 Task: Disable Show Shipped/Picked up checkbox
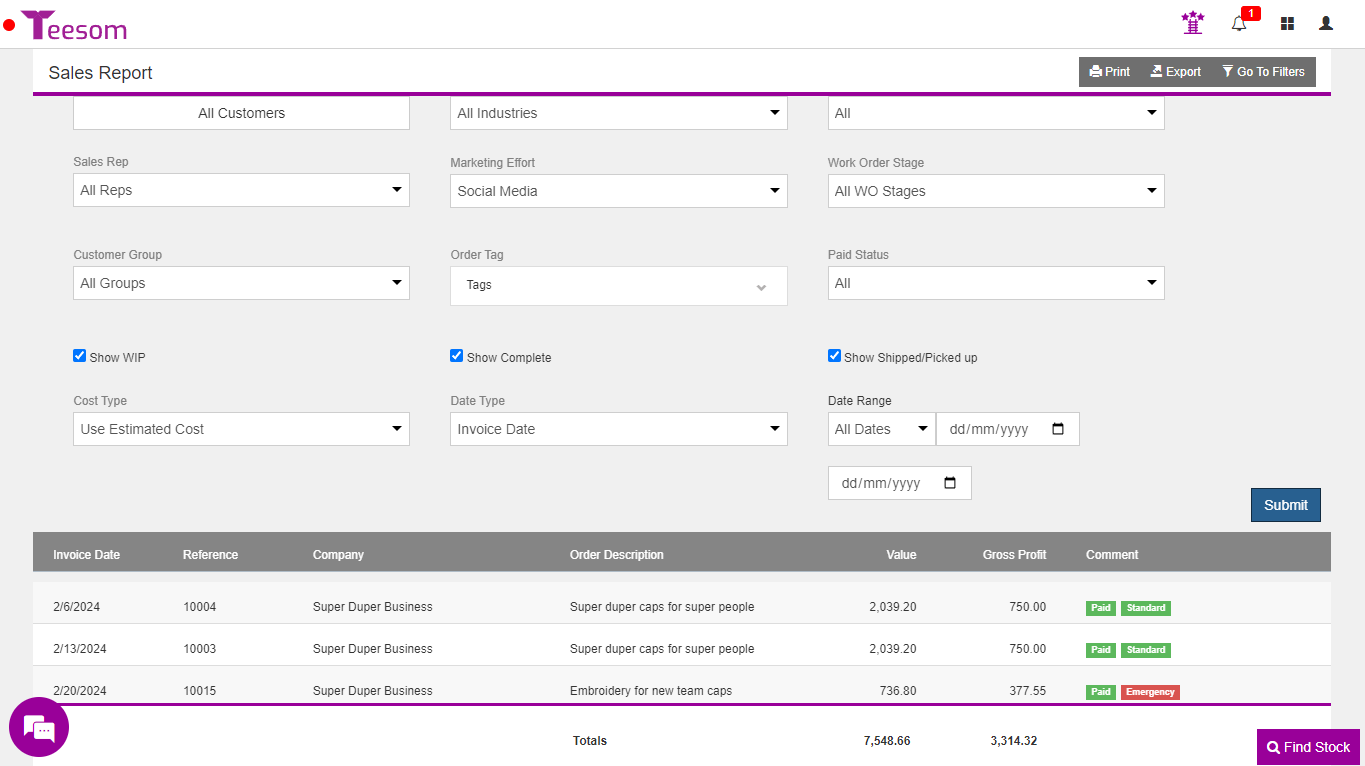click(834, 356)
